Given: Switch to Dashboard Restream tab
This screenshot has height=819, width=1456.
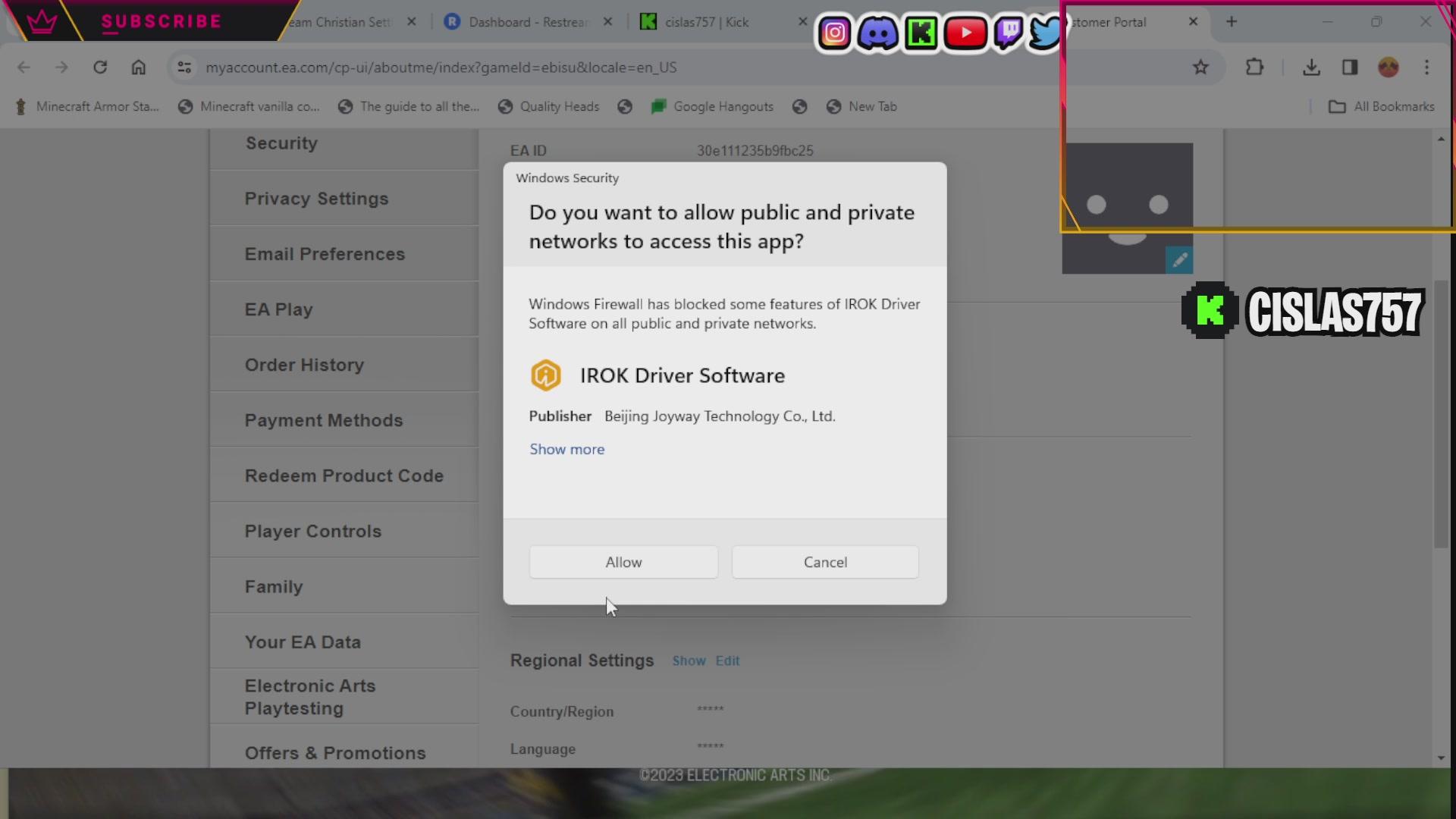Looking at the screenshot, I should point(527,22).
